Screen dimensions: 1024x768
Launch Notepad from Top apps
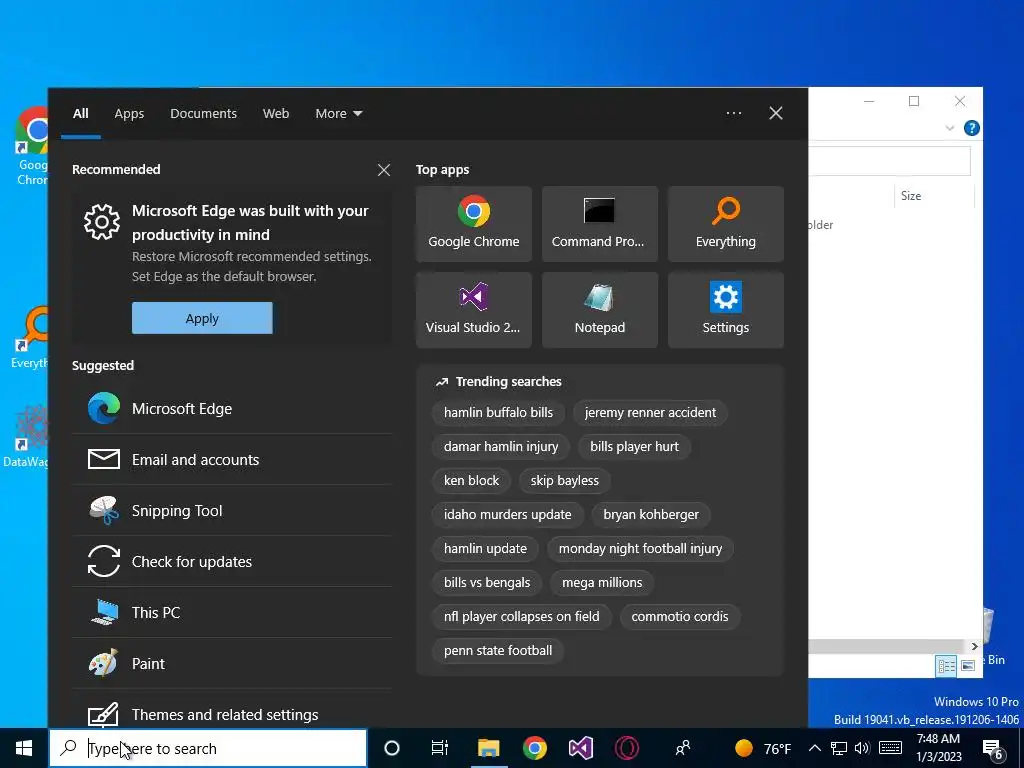[600, 310]
